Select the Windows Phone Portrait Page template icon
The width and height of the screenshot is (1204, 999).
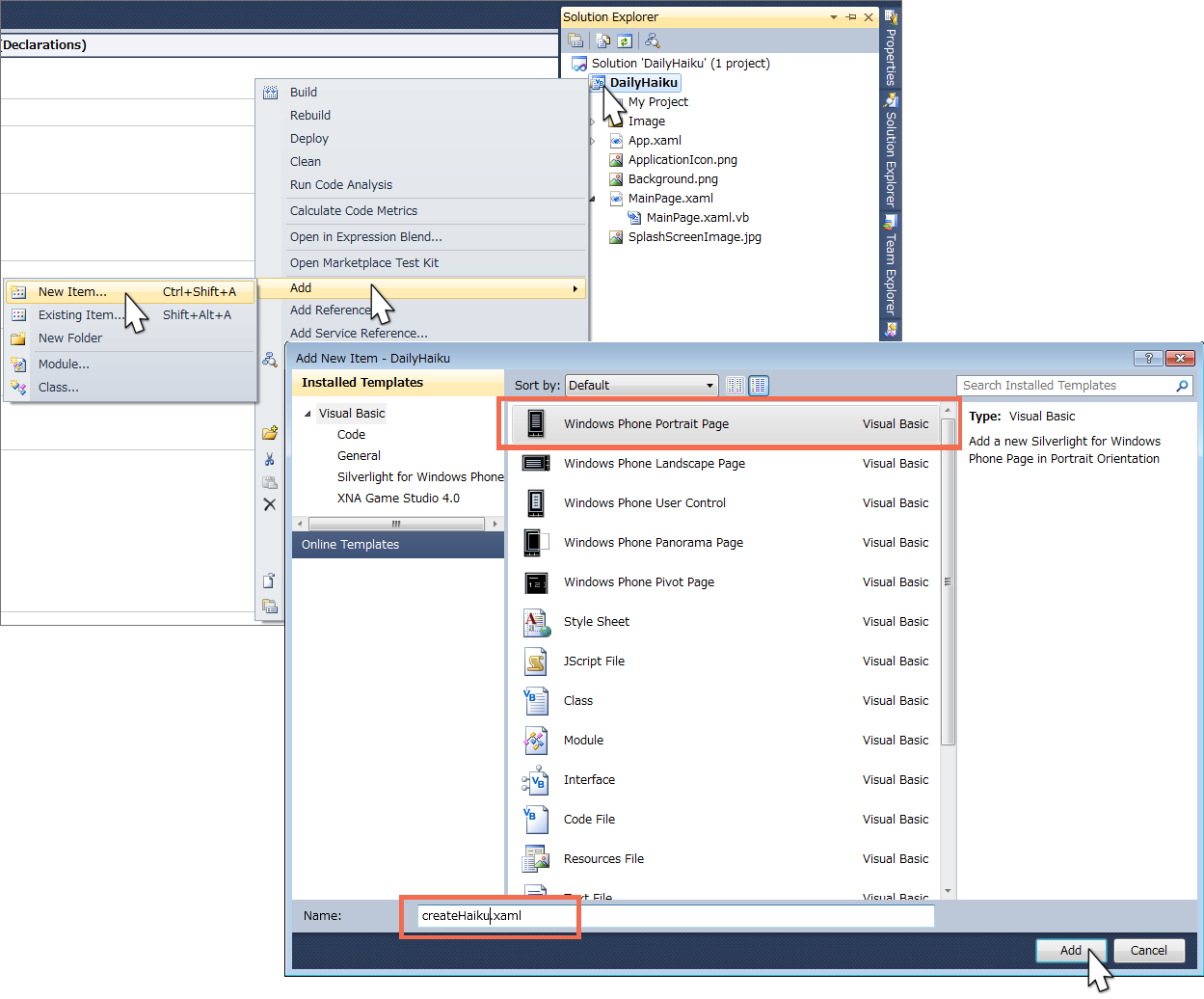(x=536, y=423)
